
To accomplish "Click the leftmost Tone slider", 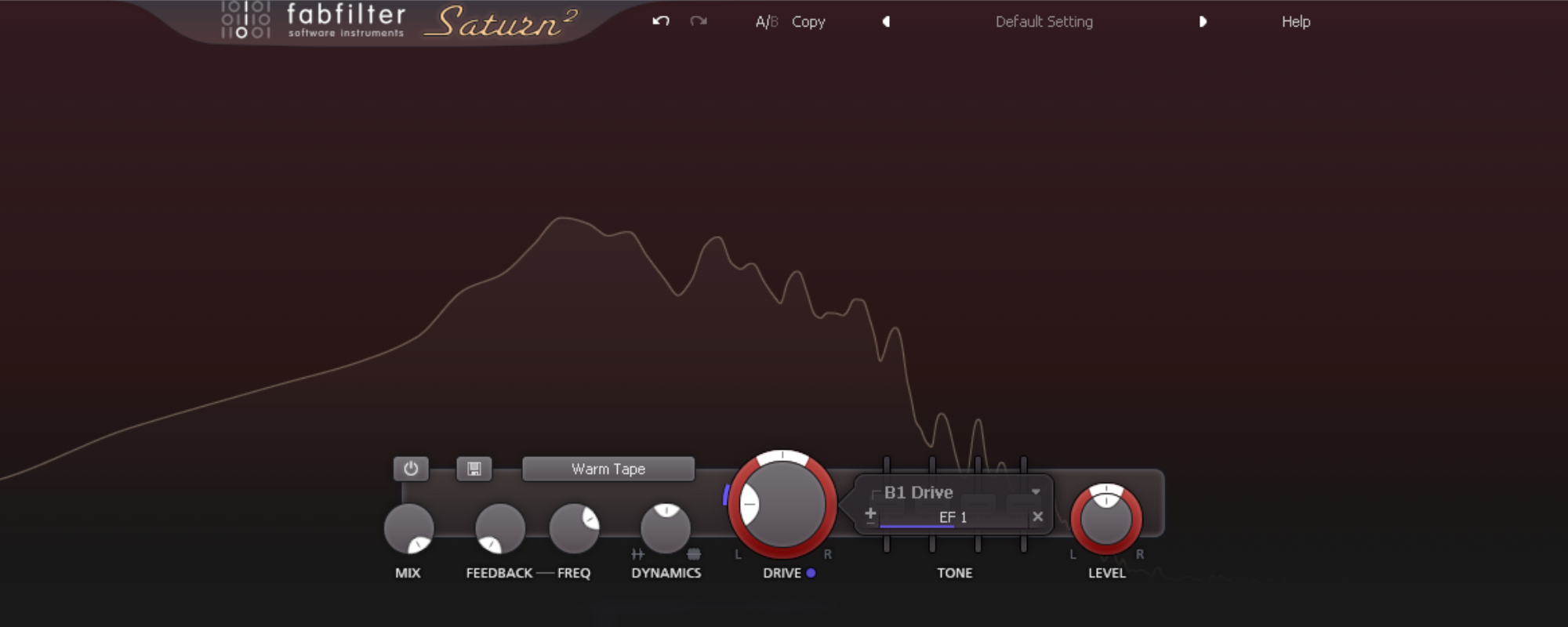I will (x=887, y=466).
